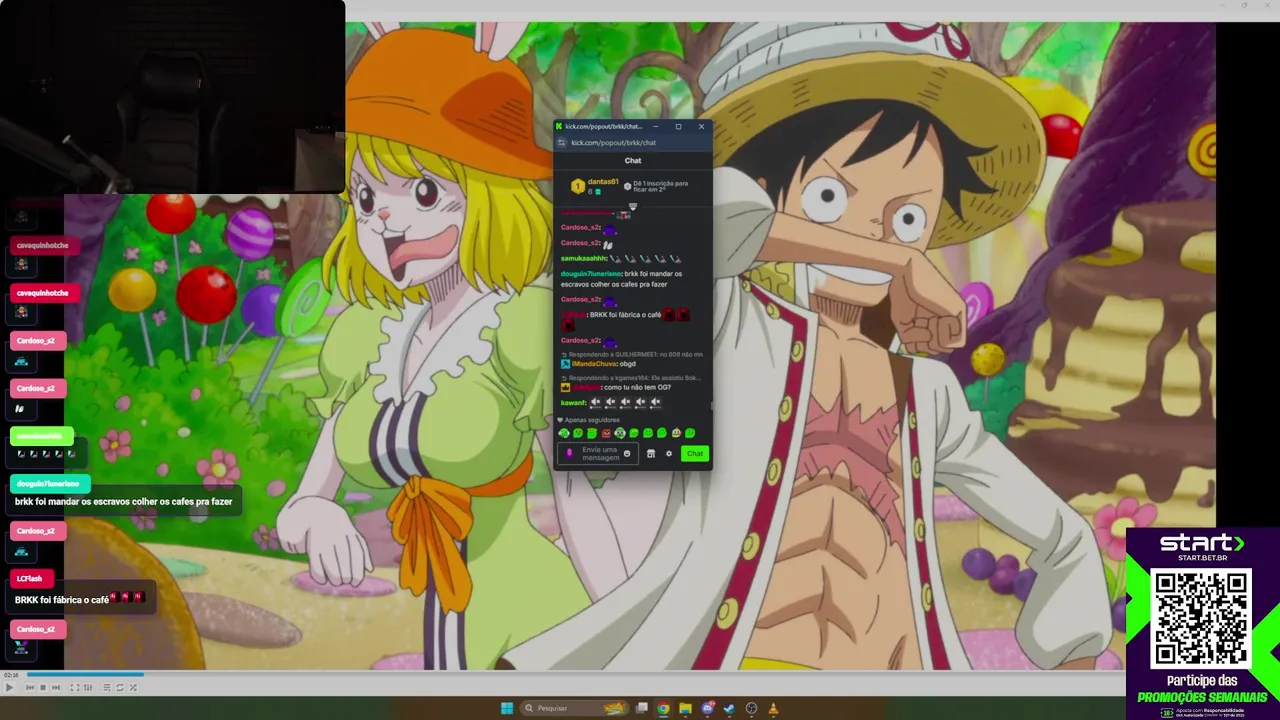The height and width of the screenshot is (720, 1280).
Task: Click 'brkk foi mandar os escravos' overlay message
Action: tap(123, 502)
